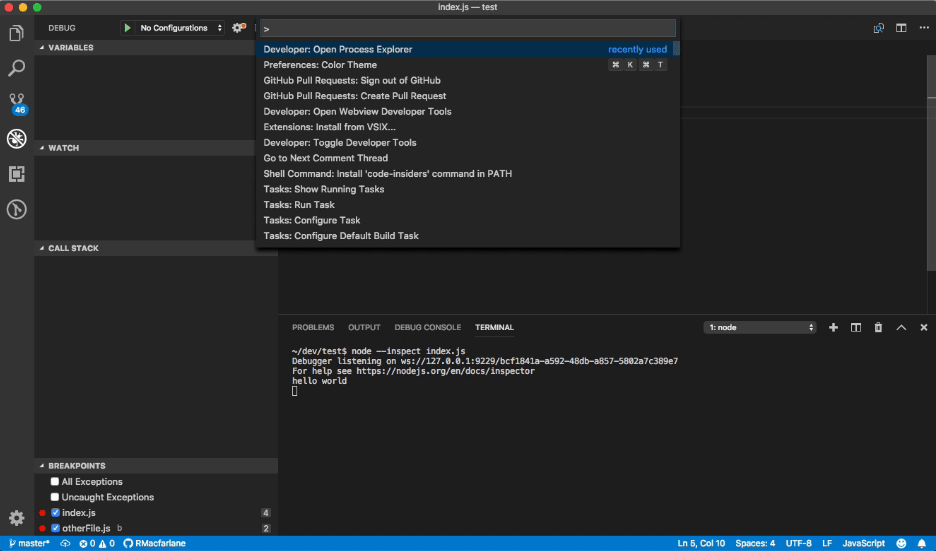Open launch.json via debug gear icon
The image size is (936, 551).
[x=238, y=28]
